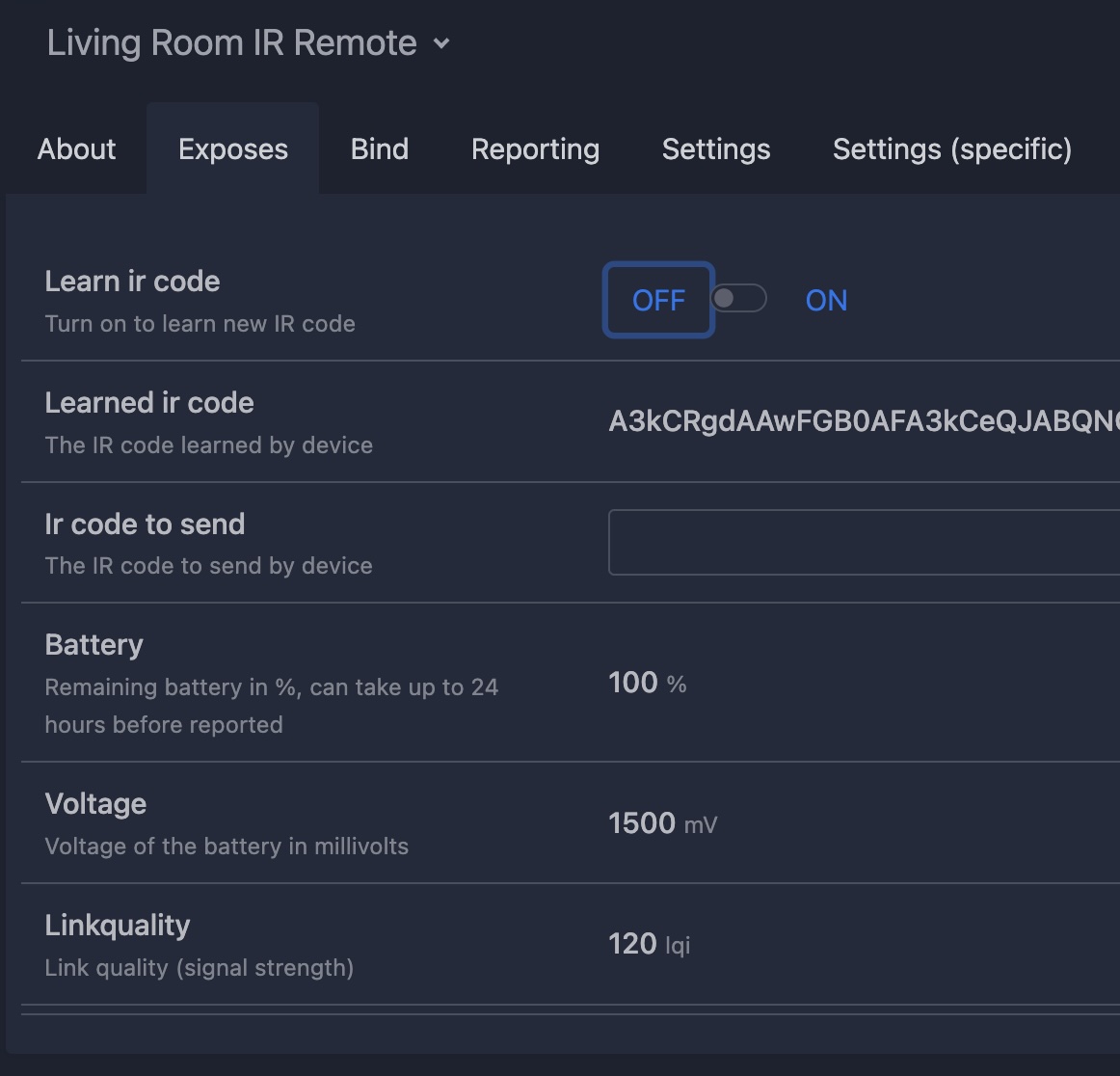The height and width of the screenshot is (1076, 1120).
Task: Open the About tab
Action: [x=77, y=149]
